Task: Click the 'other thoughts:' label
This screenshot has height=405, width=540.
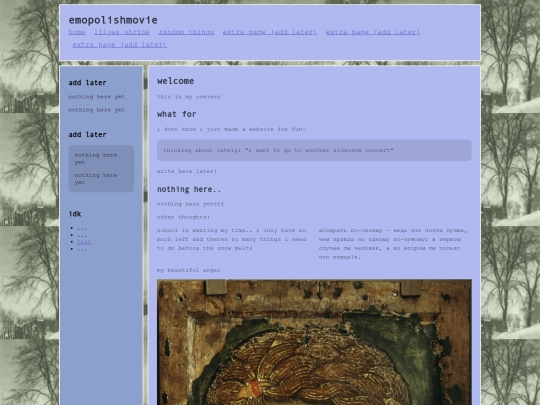Action: [183, 217]
